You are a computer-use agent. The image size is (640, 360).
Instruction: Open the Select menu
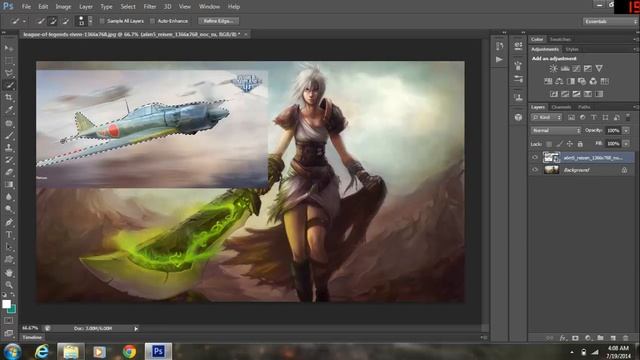128,7
